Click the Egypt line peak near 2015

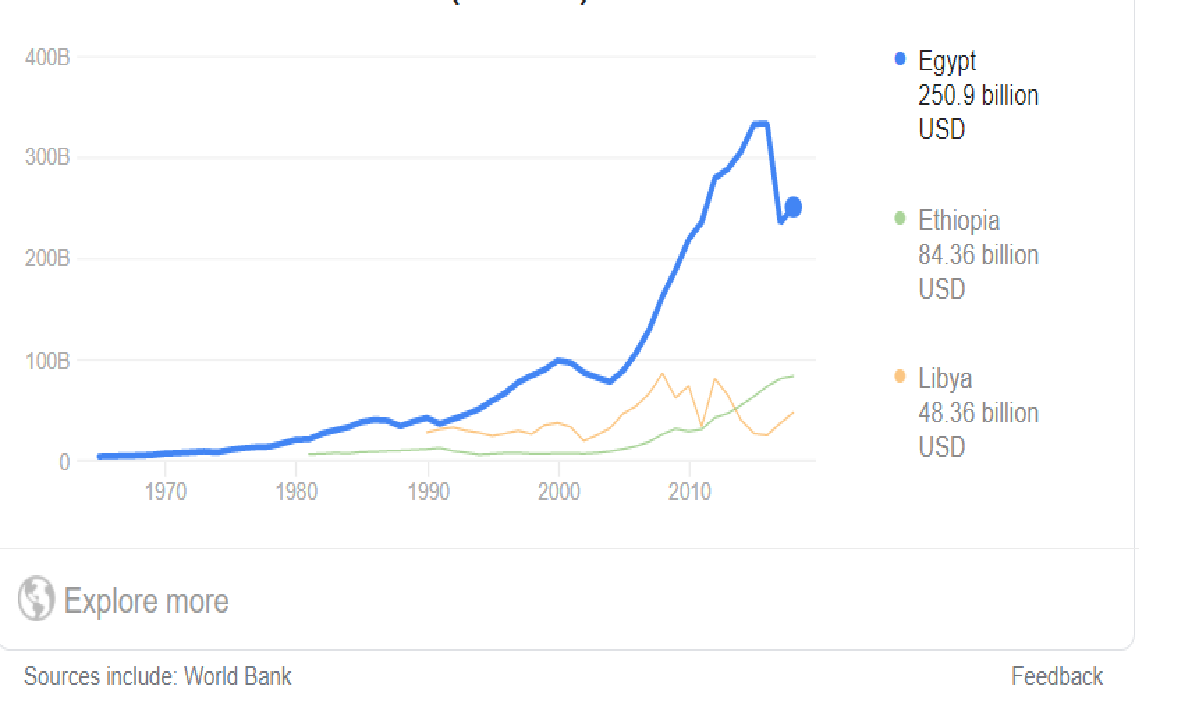click(760, 124)
